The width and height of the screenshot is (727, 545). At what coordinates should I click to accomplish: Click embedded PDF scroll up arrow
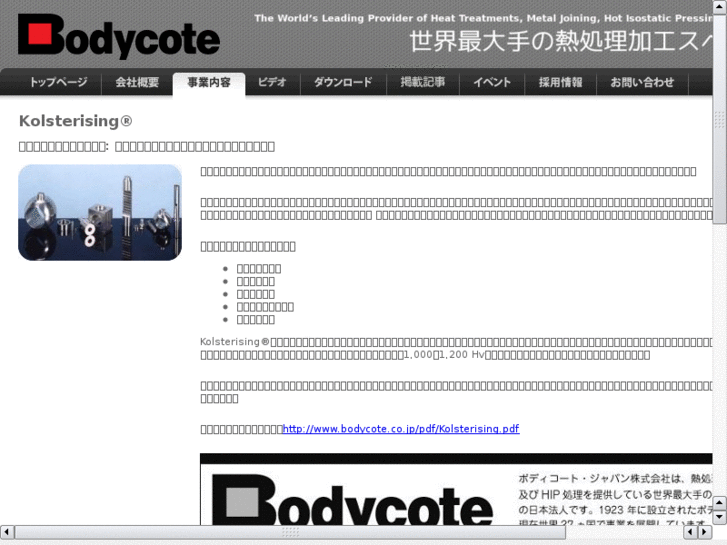click(720, 502)
